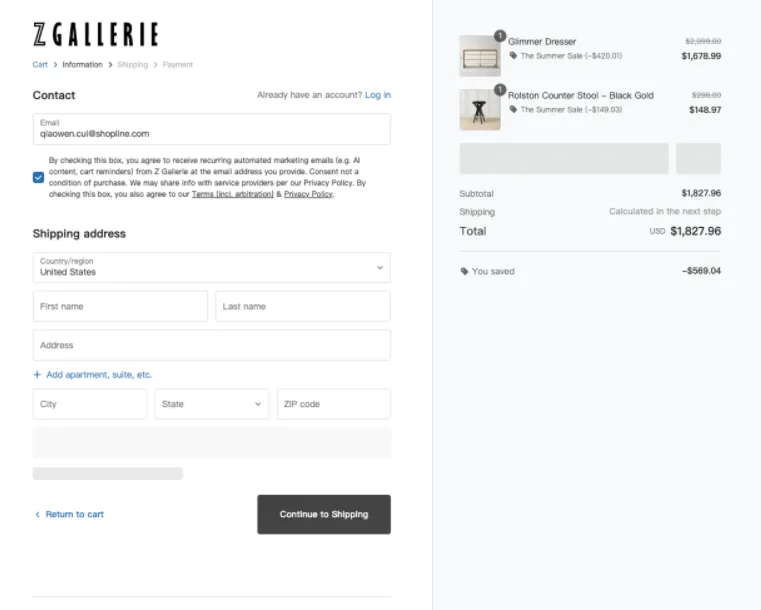Select the Payment breadcrumb step

coord(178,65)
